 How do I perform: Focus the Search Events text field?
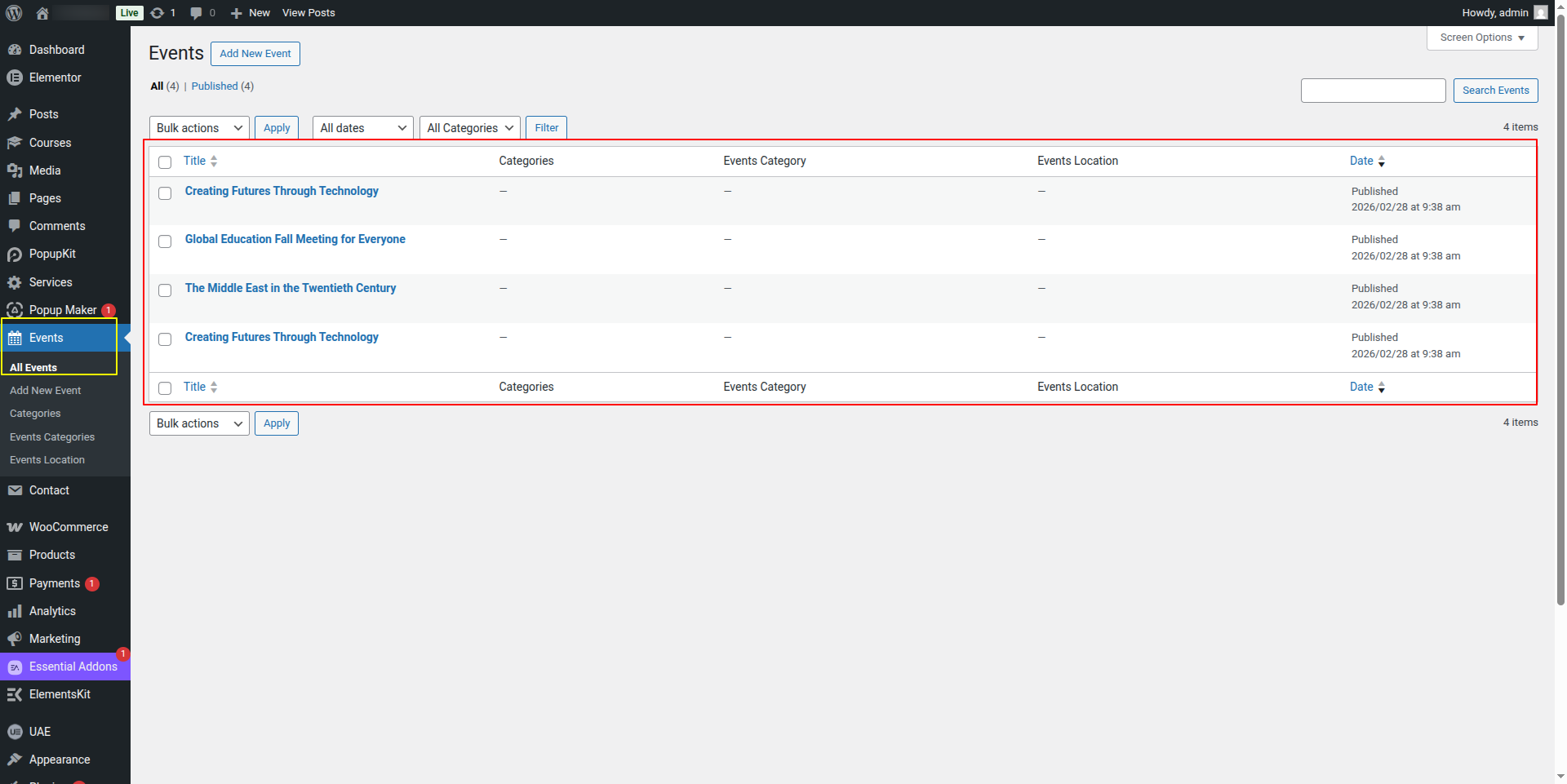tap(1373, 91)
